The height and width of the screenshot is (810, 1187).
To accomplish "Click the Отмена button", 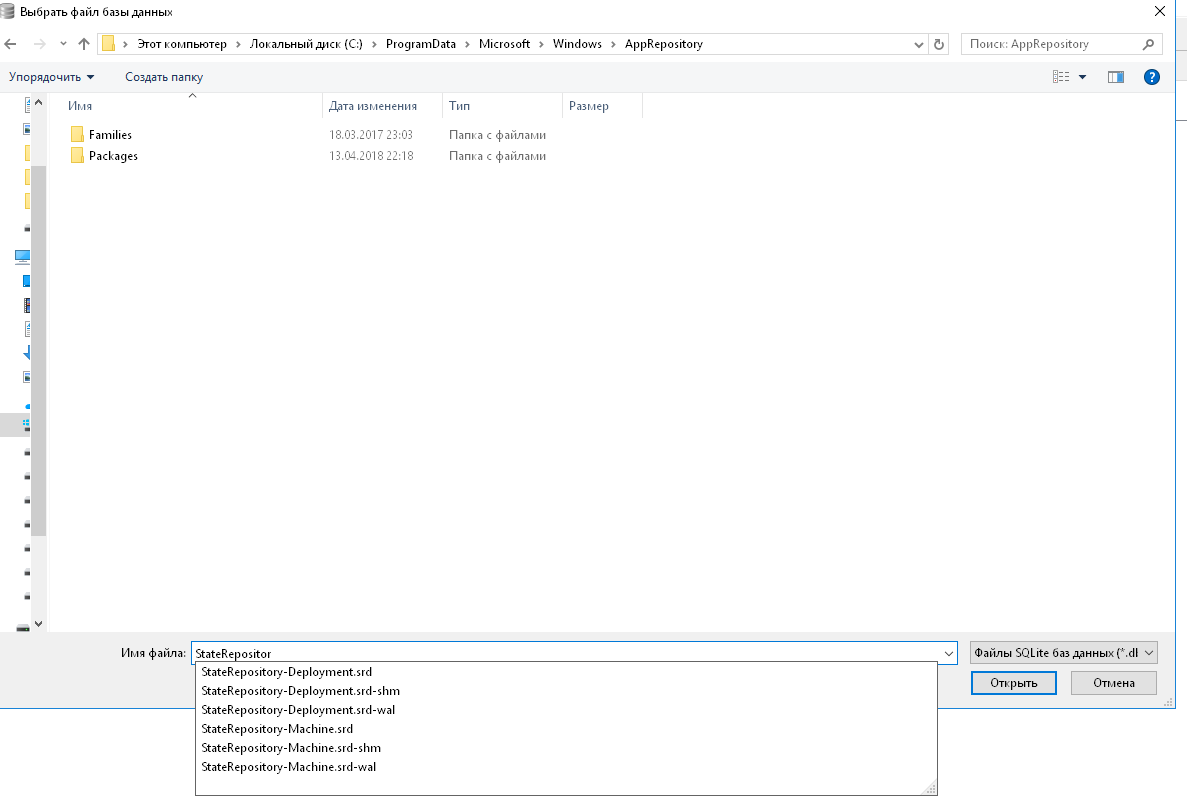I will [1114, 683].
